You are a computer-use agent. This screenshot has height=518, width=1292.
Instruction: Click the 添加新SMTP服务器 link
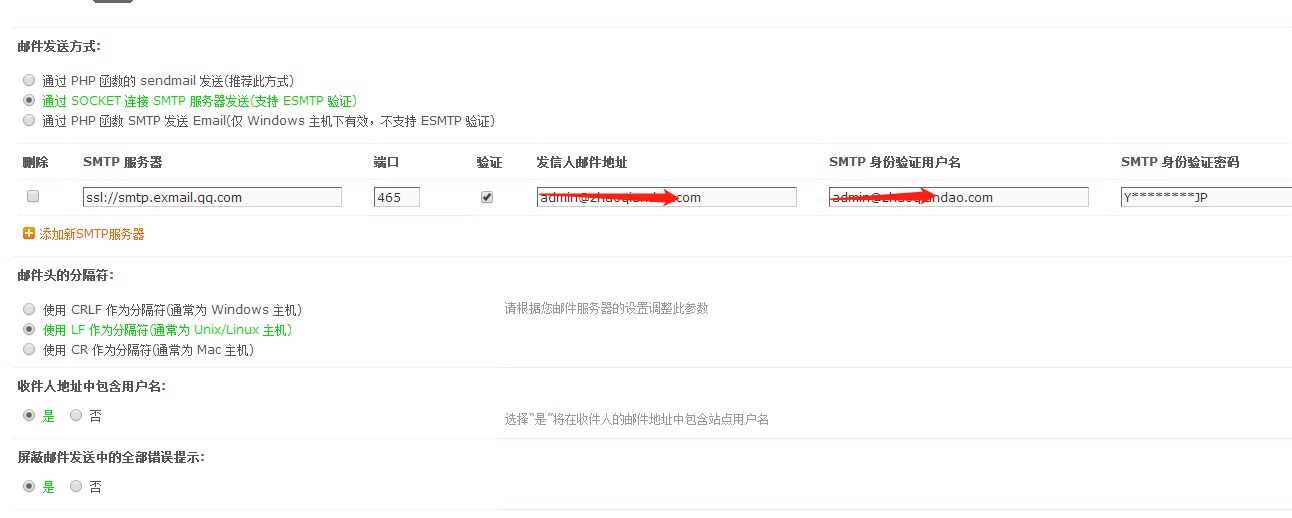(91, 233)
